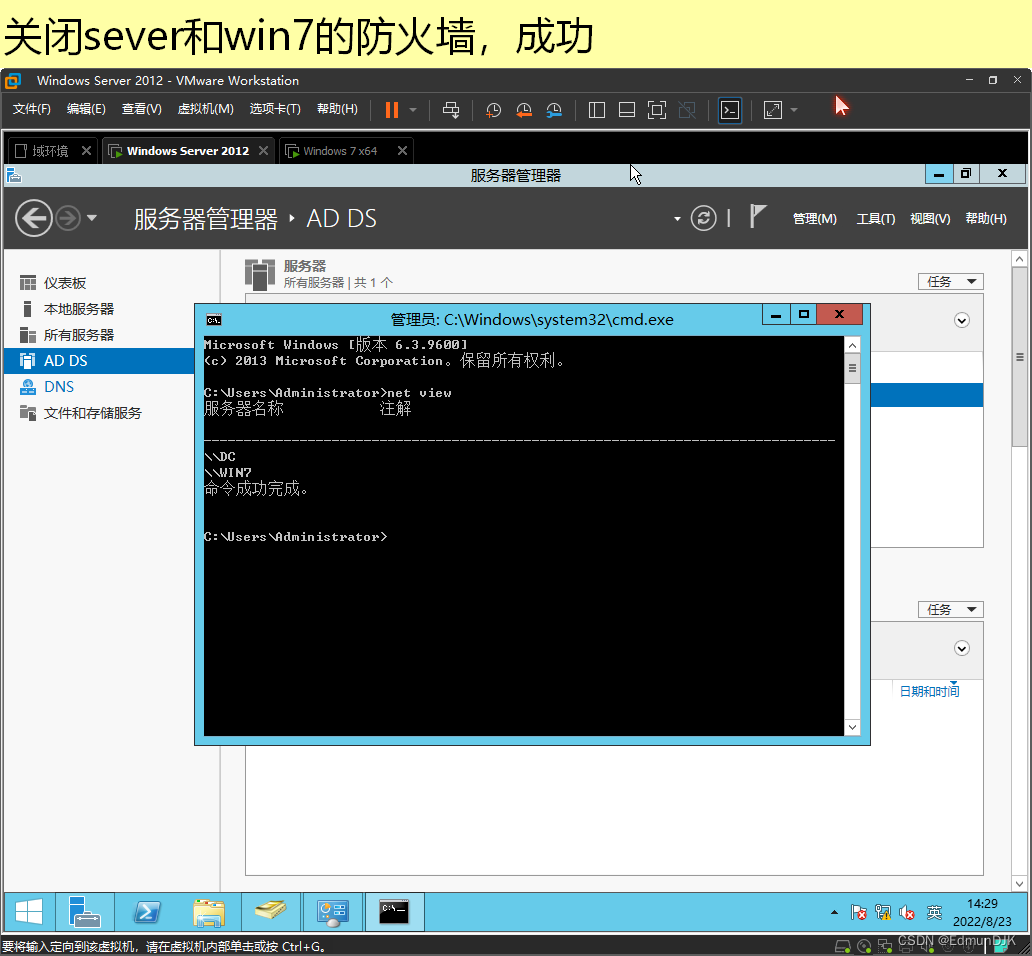The width and height of the screenshot is (1032, 956).
Task: Click the forward navigation arrow in Server Manager
Action: coord(68,218)
